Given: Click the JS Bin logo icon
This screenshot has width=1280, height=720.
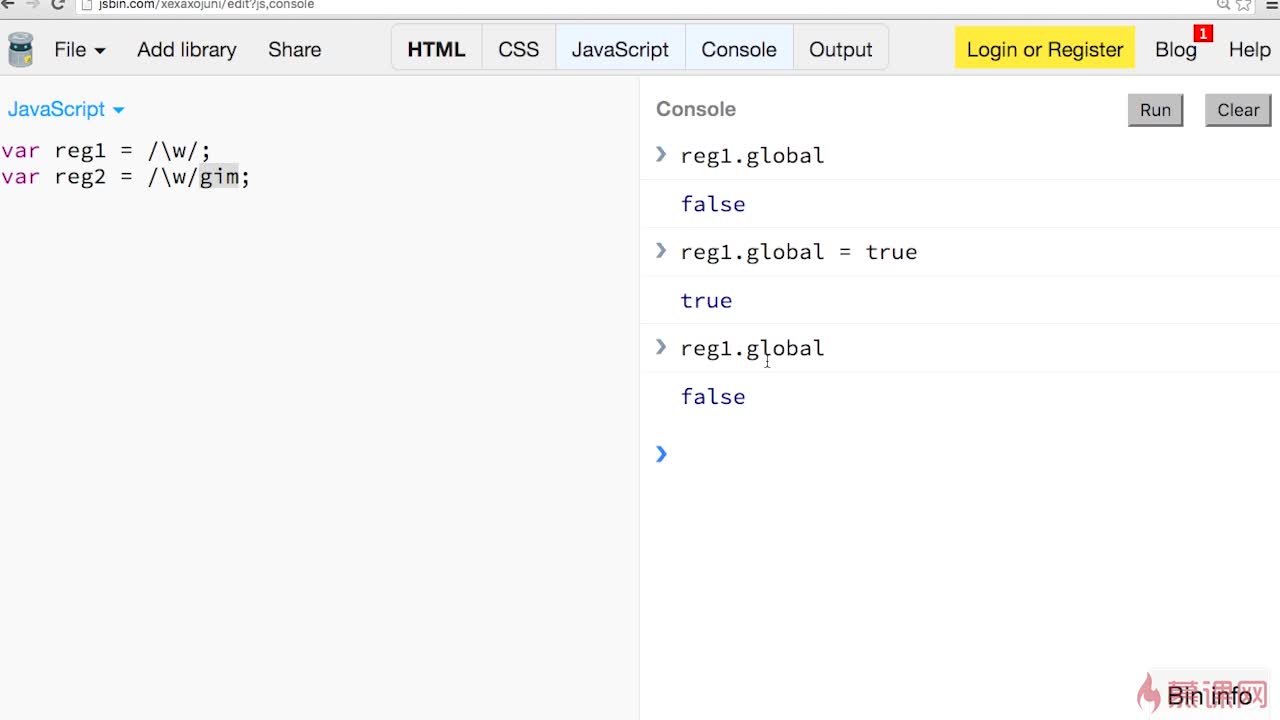Looking at the screenshot, I should click(20, 49).
